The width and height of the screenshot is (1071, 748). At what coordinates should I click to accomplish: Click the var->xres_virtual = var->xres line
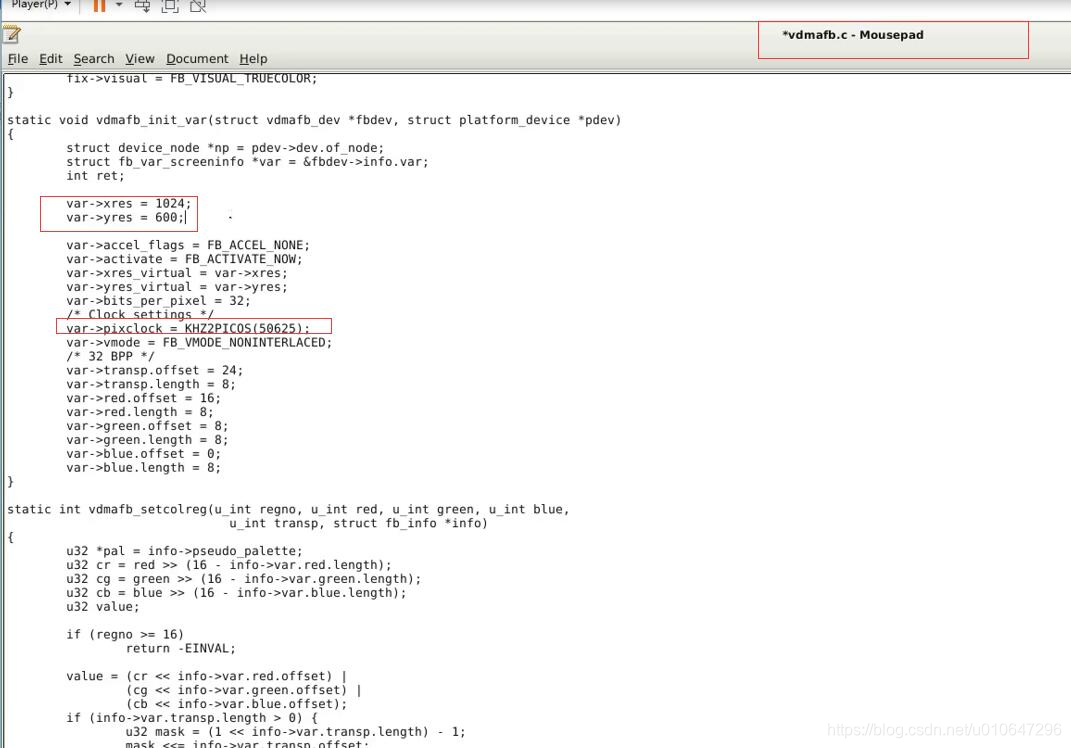pos(177,273)
